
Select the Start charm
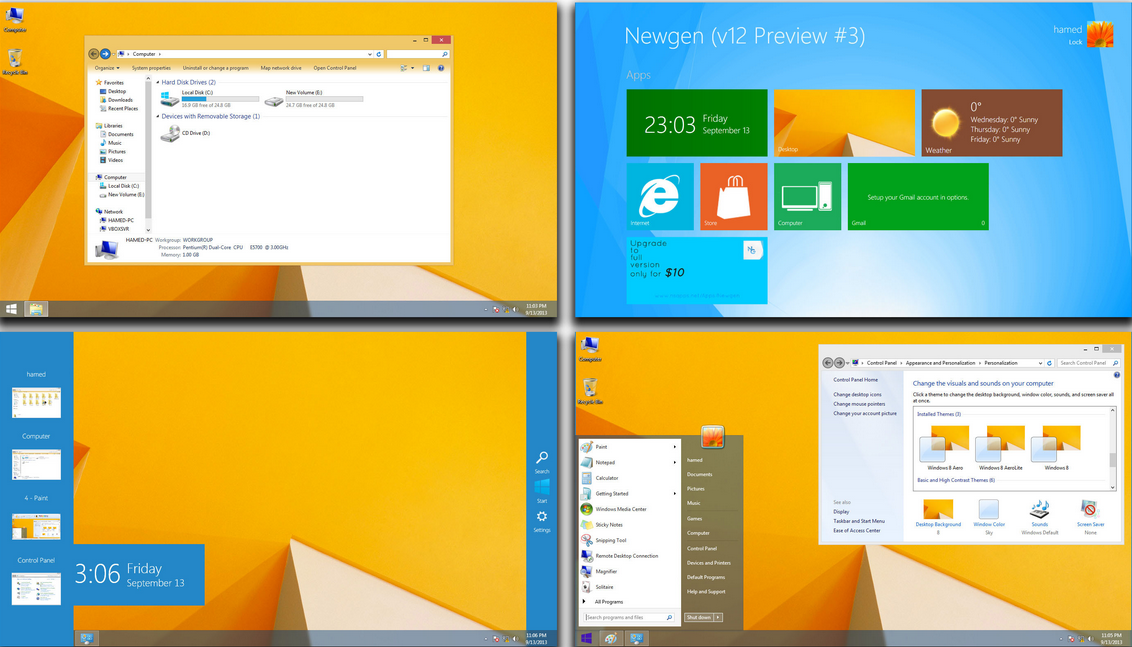coord(541,491)
